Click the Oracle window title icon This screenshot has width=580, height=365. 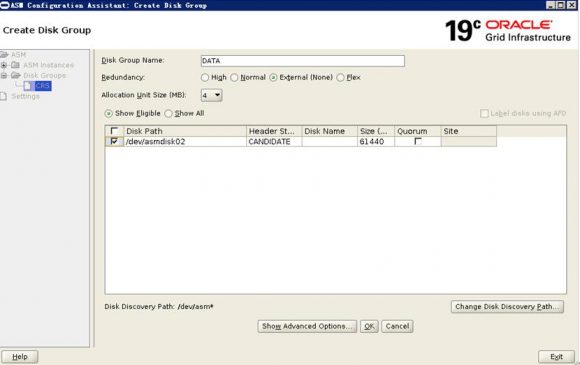[4, 5]
